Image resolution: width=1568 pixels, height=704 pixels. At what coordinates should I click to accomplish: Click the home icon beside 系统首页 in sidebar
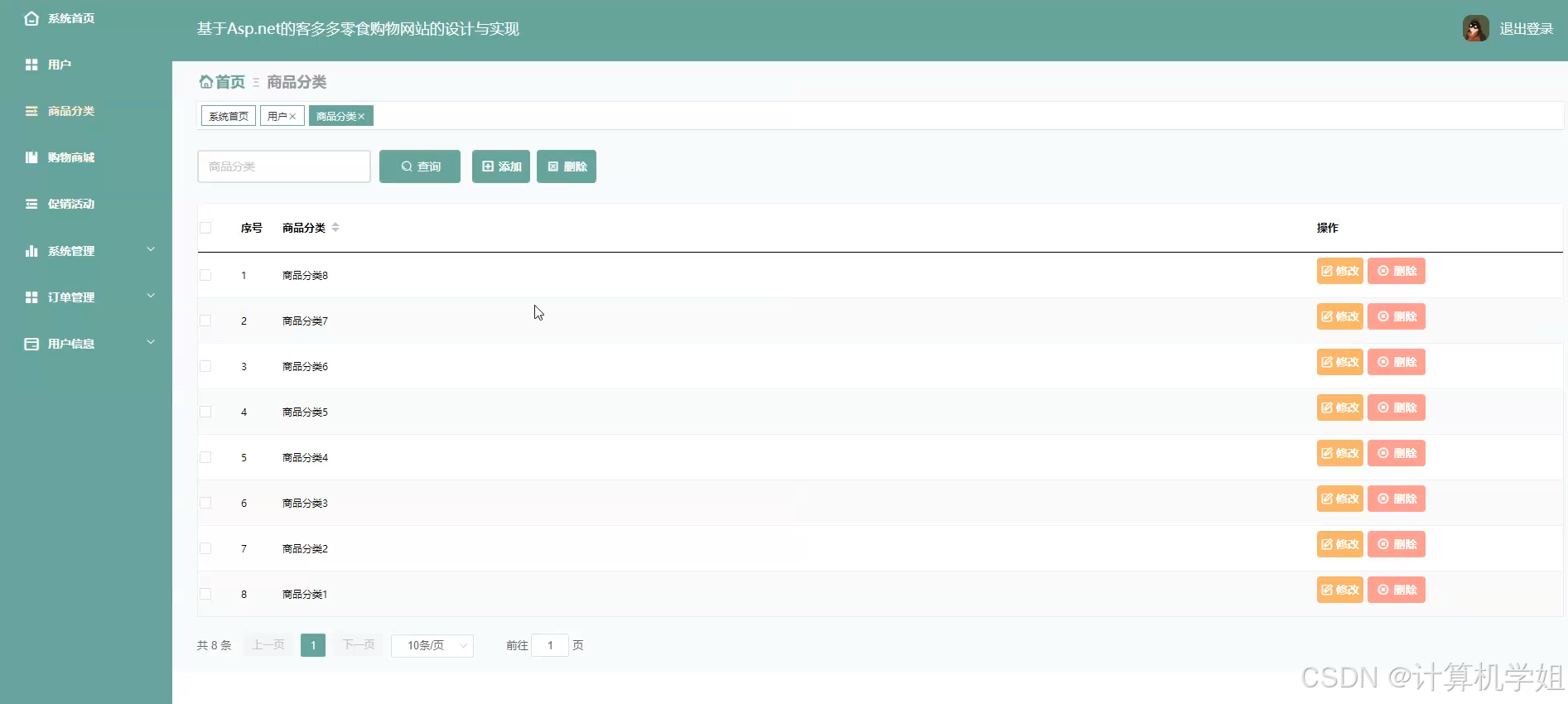[x=31, y=18]
